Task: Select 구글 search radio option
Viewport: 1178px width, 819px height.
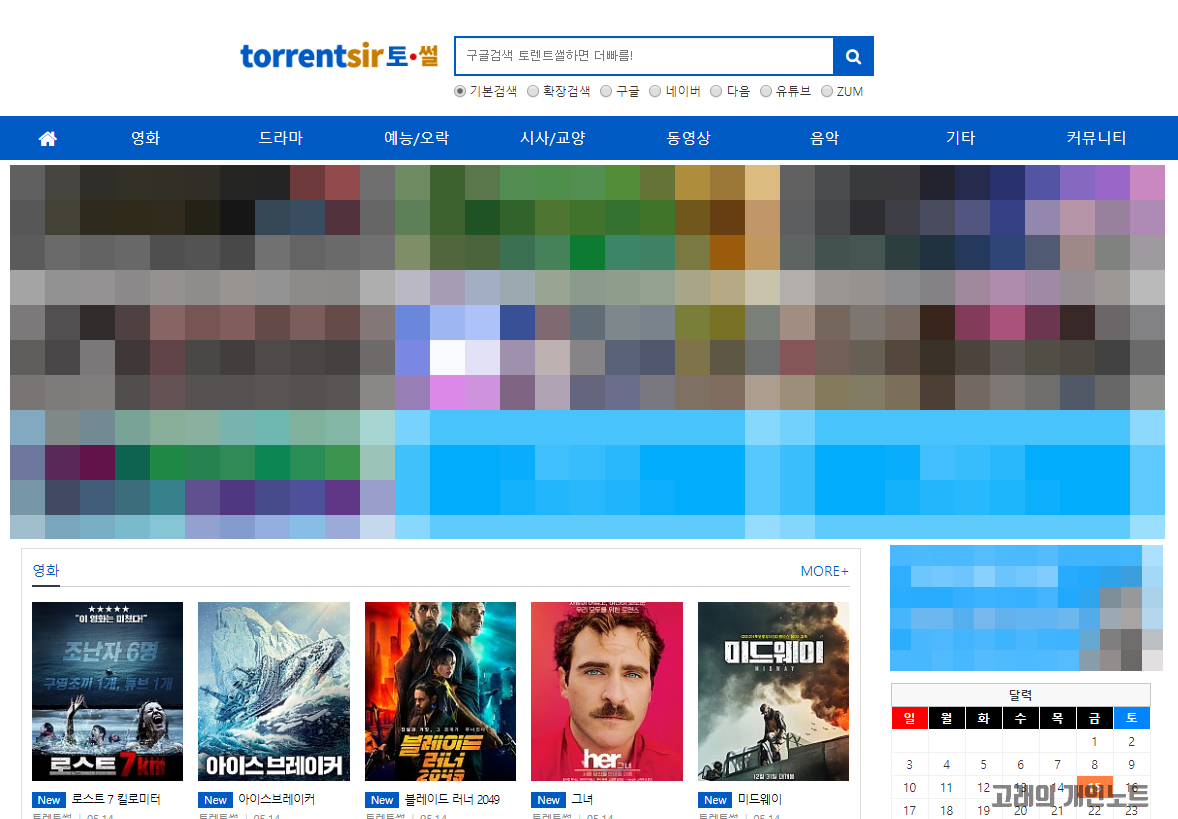Action: (x=606, y=91)
